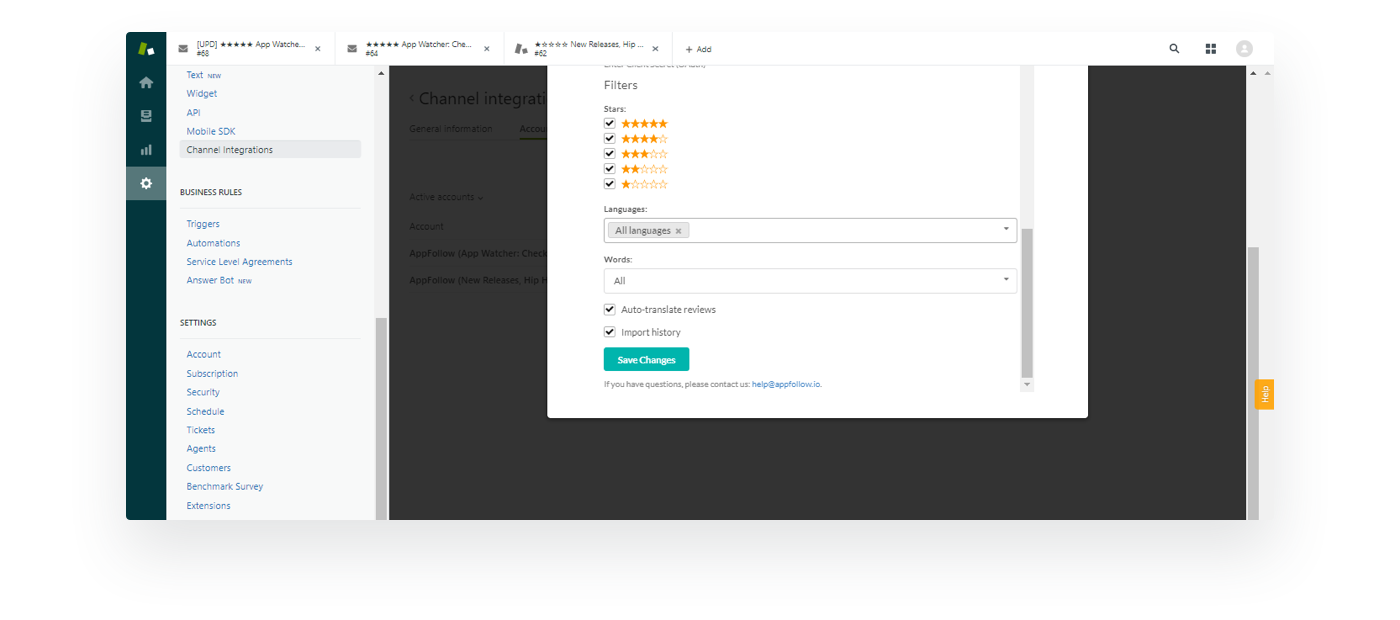Click the modal dialog's vertical scrollbar

(1026, 300)
